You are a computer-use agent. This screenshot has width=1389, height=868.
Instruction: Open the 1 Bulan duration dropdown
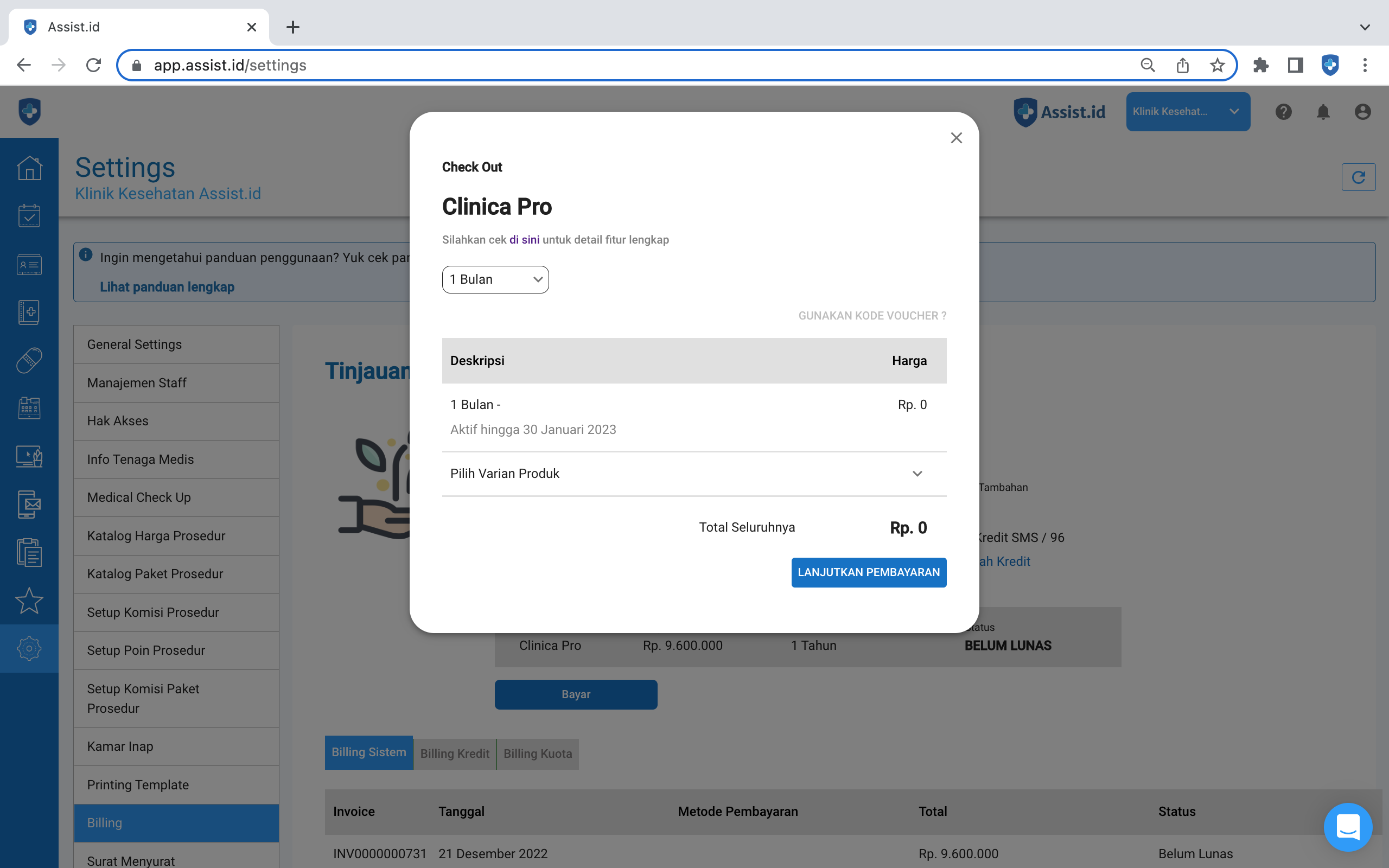point(495,279)
